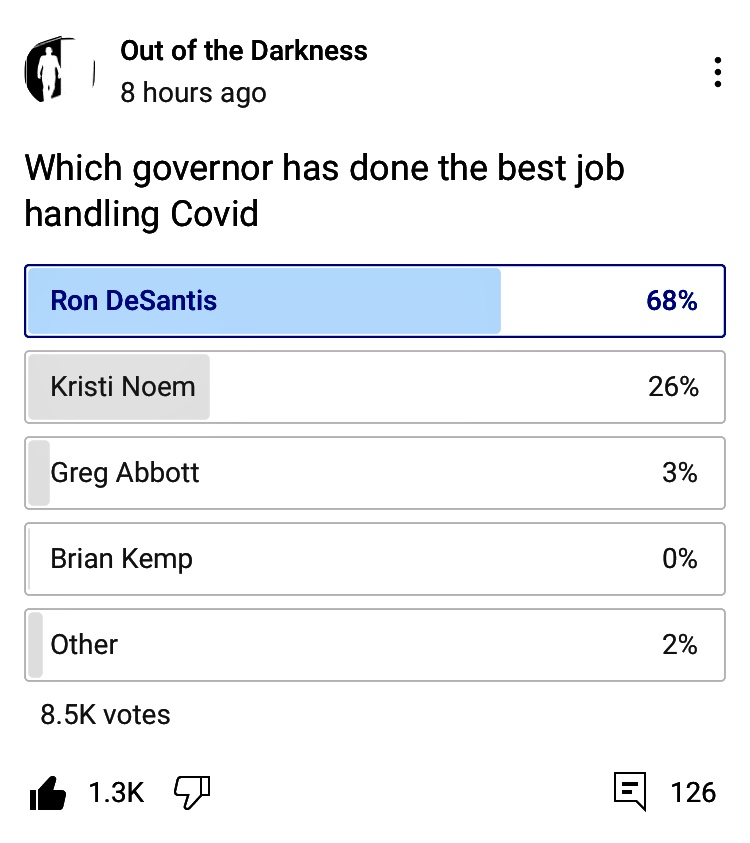Click the 3% result next to Greg Abbott

pyautogui.click(x=679, y=473)
